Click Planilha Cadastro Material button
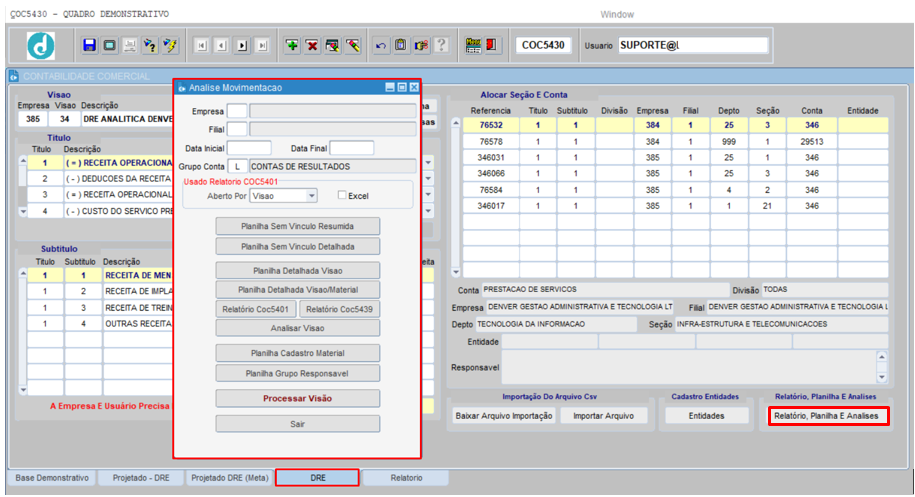The image size is (915, 497). point(298,353)
